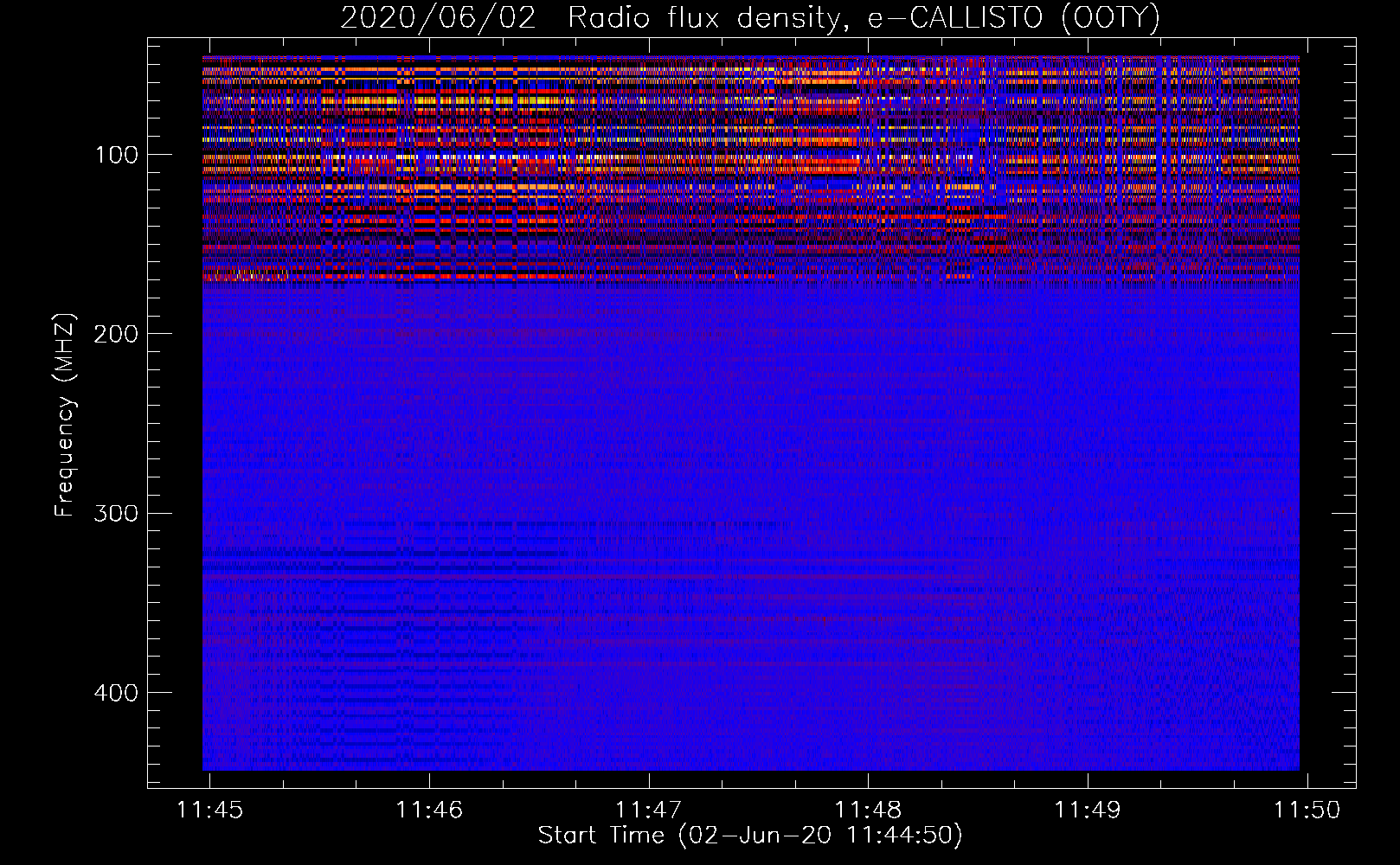Click the 400 frequency tick label
1400x865 pixels.
115,694
